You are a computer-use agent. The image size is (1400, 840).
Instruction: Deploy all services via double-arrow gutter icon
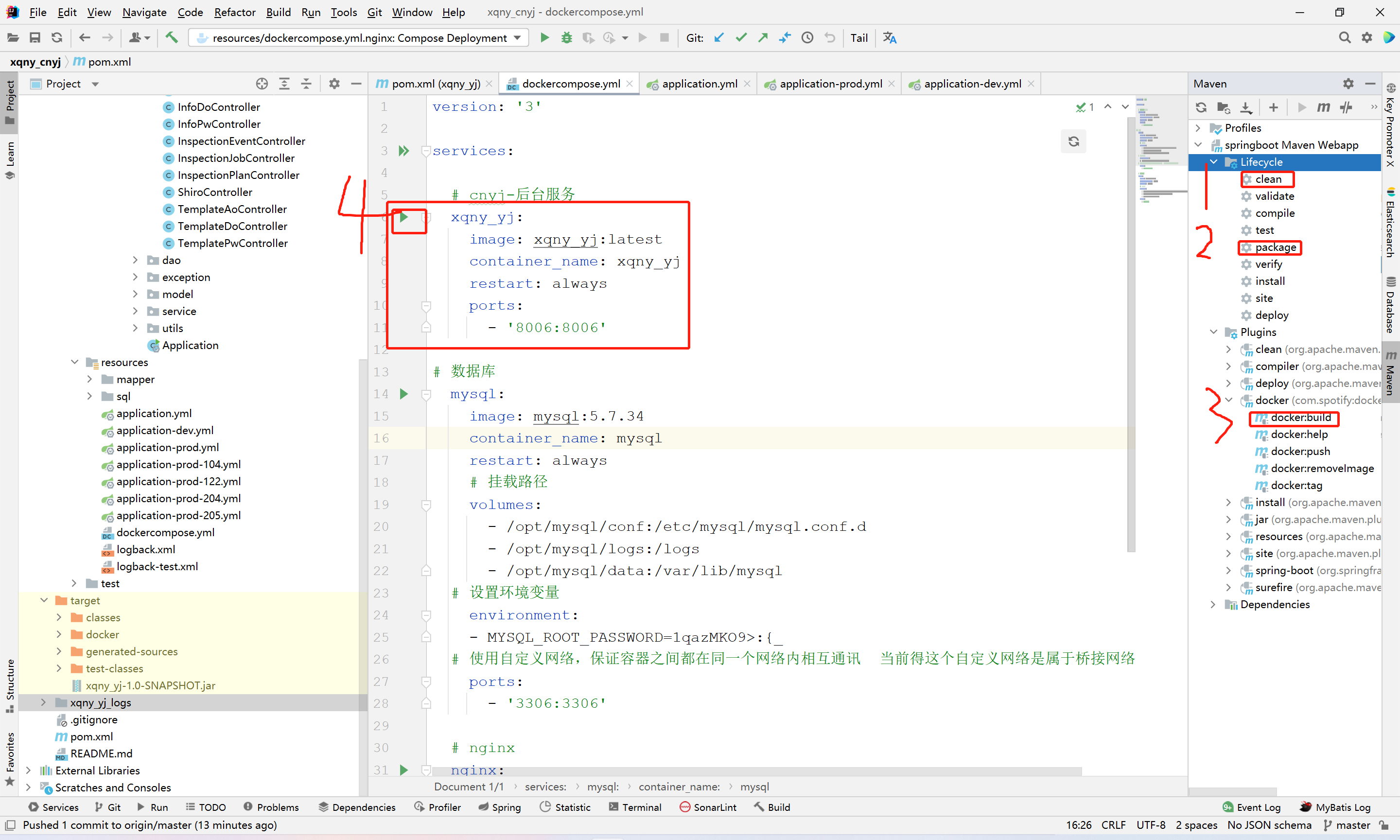click(404, 151)
